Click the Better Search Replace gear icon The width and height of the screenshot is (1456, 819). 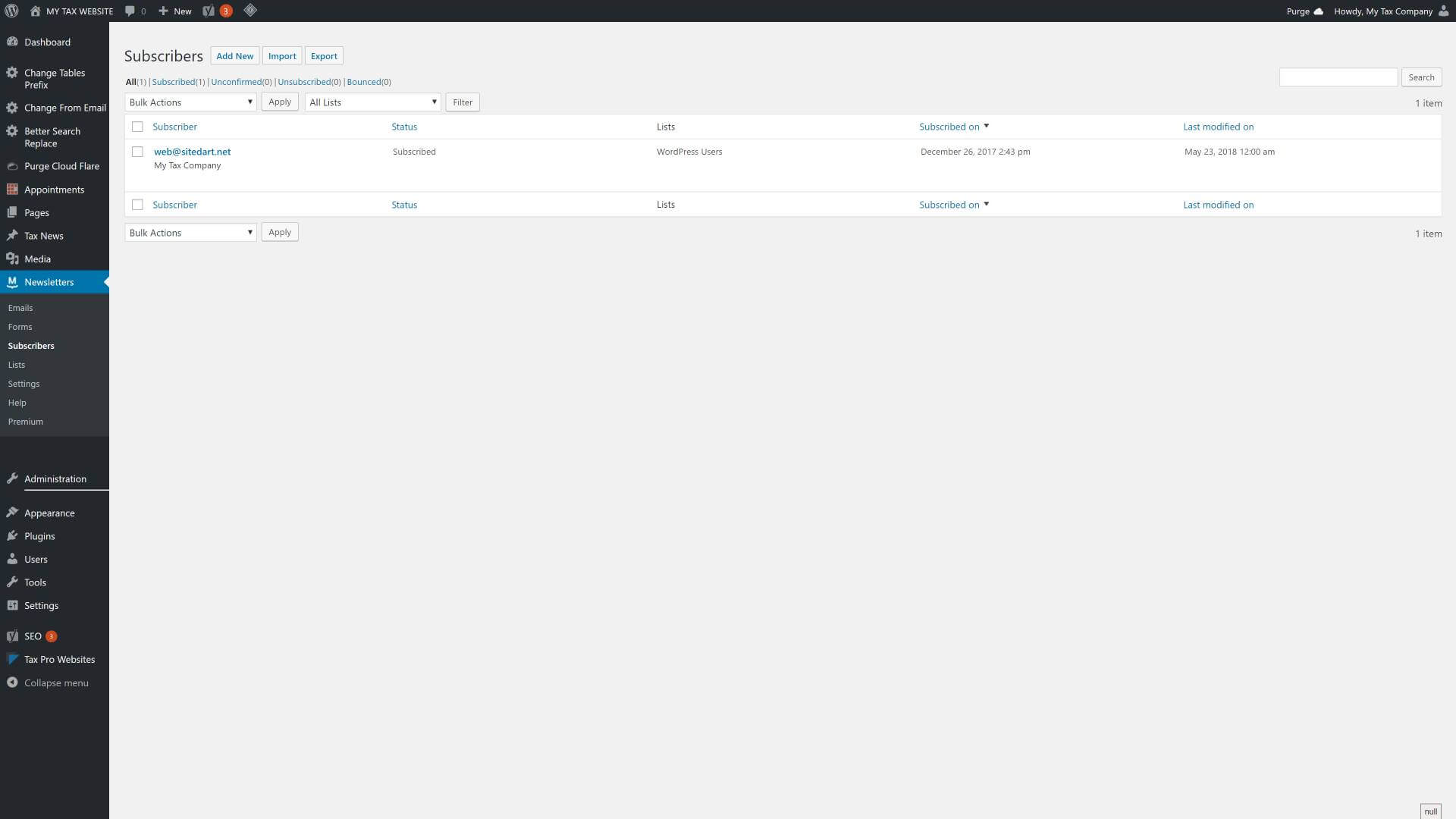(12, 131)
